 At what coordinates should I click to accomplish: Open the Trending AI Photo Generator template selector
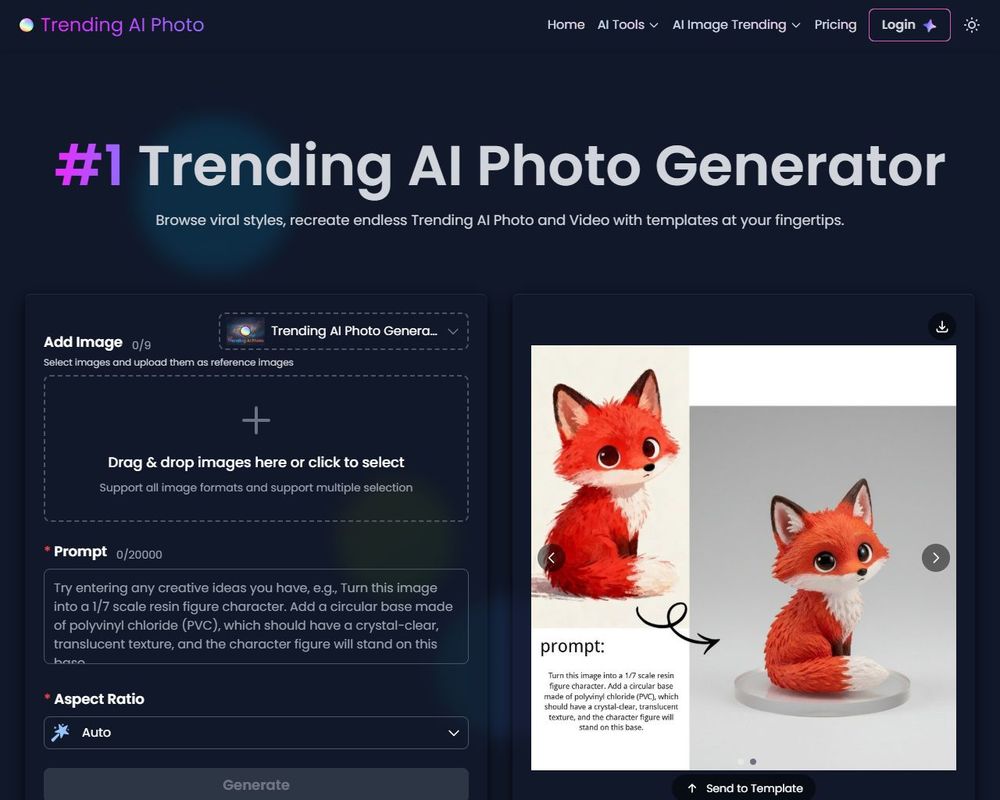tap(345, 330)
